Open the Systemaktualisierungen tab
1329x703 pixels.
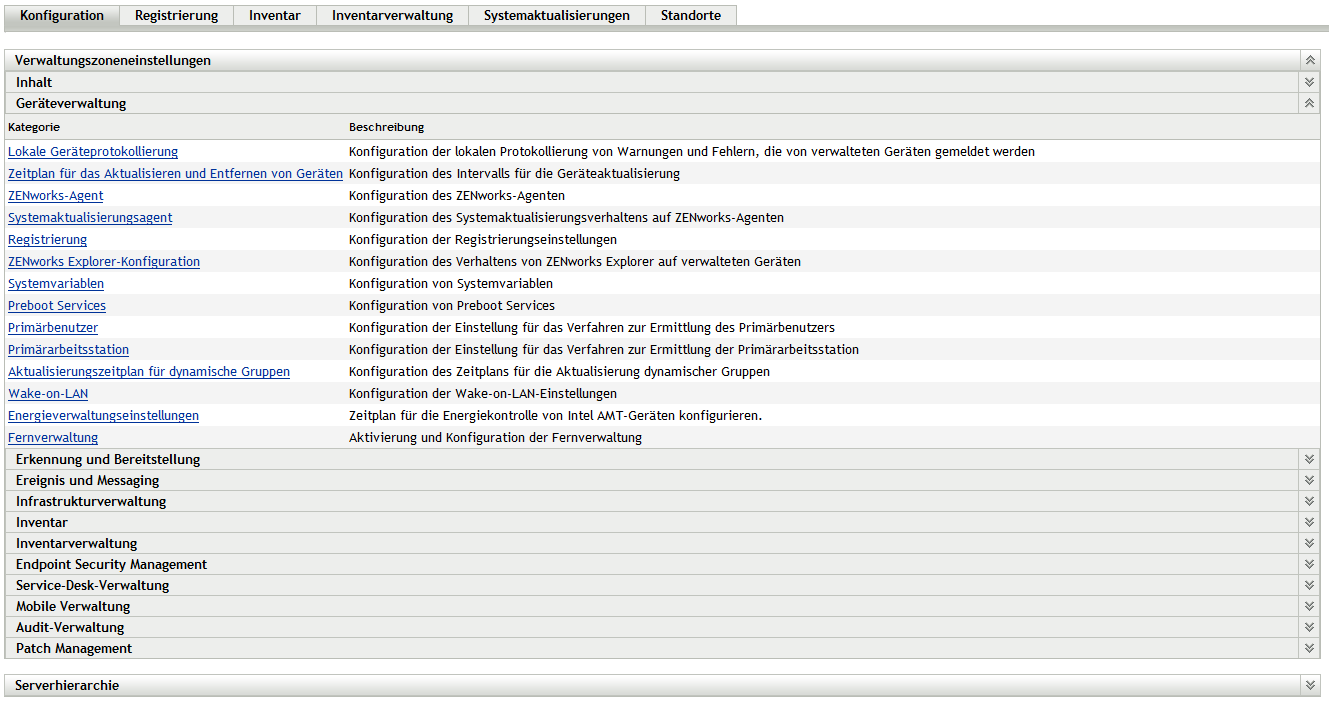(x=556, y=15)
